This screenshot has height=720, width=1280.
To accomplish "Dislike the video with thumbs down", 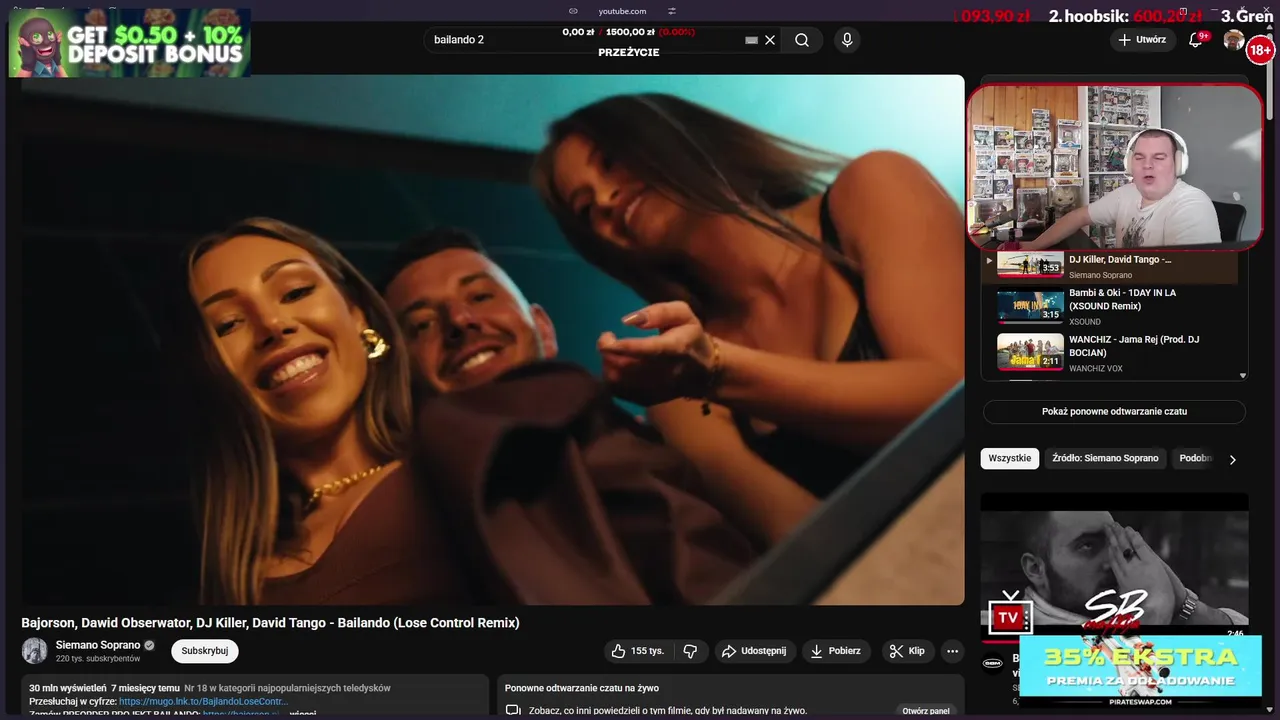I will tap(690, 651).
